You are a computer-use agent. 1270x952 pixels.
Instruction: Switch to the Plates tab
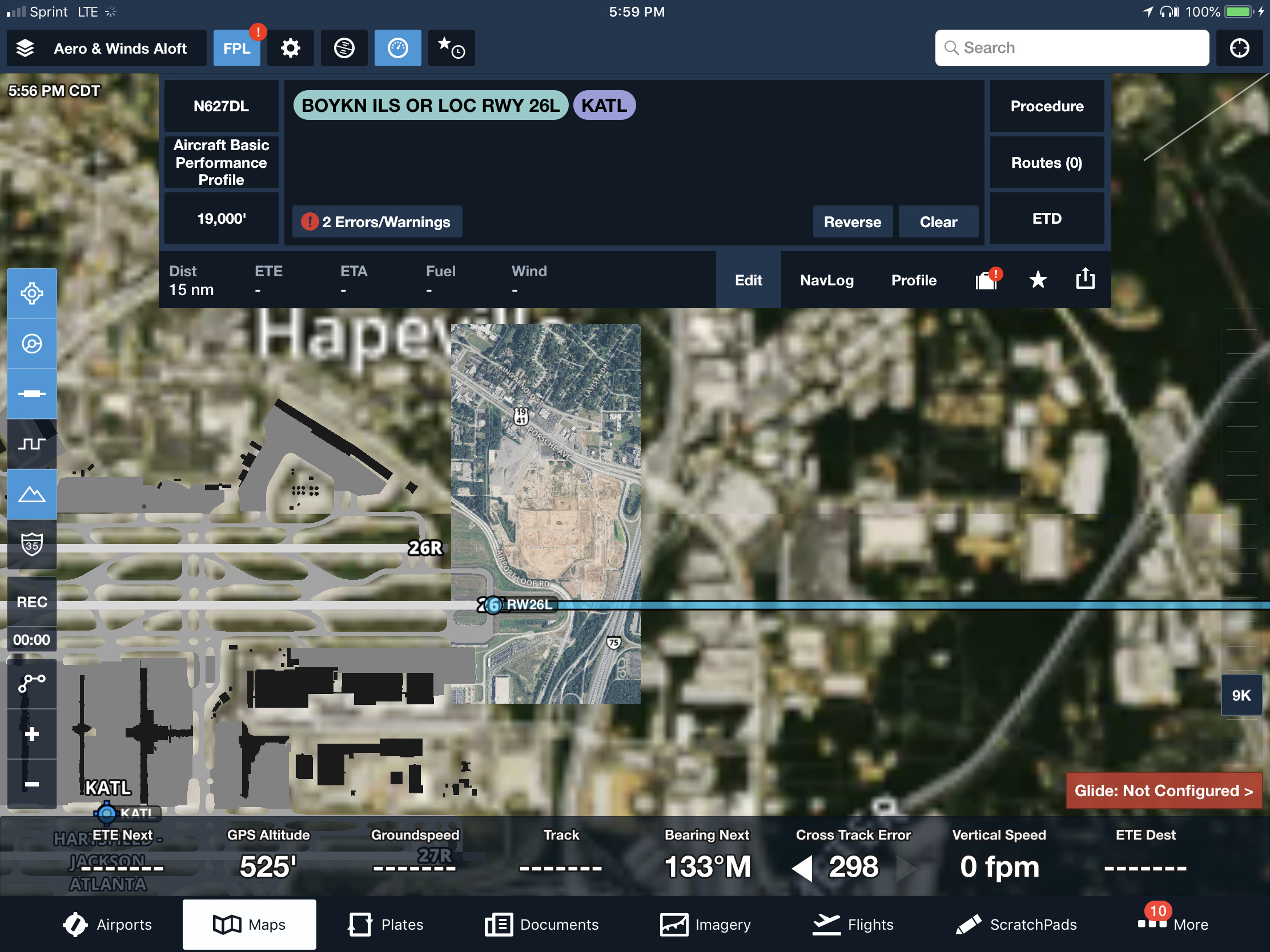click(386, 924)
